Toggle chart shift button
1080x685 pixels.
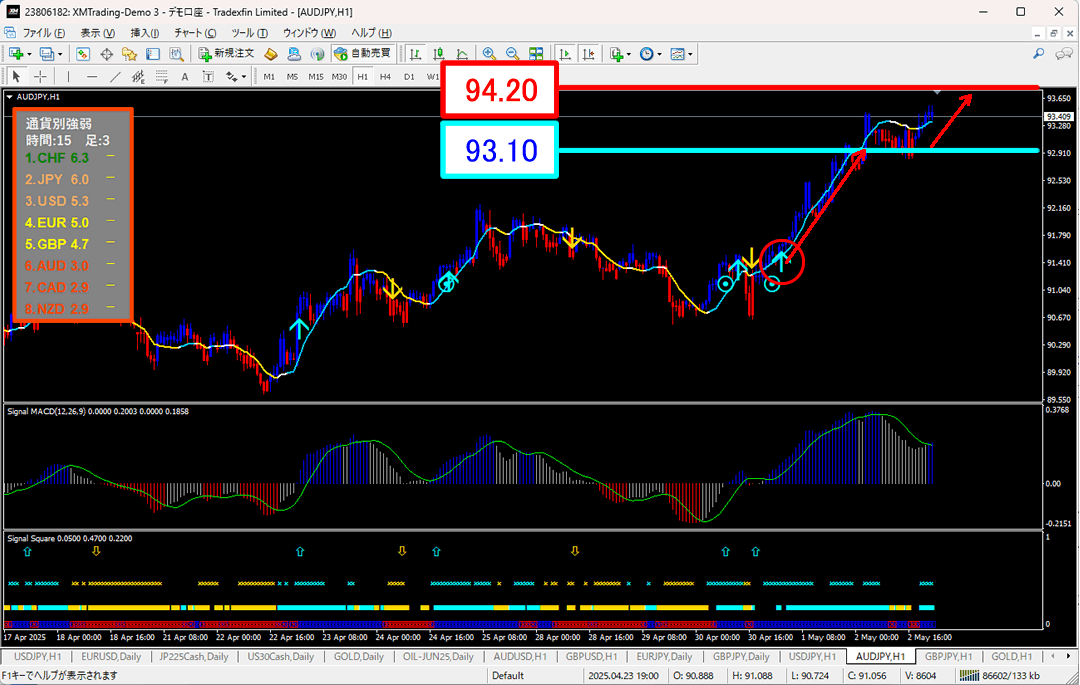(589, 54)
